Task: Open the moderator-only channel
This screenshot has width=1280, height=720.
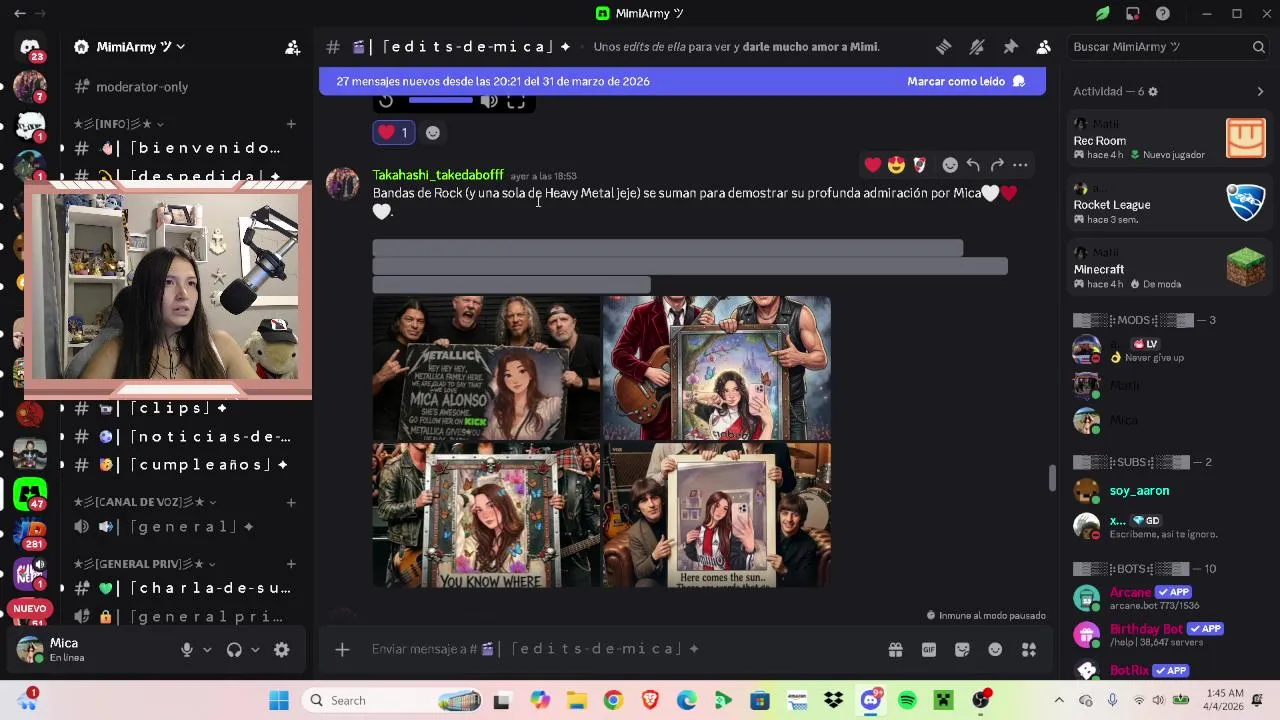Action: (x=141, y=87)
